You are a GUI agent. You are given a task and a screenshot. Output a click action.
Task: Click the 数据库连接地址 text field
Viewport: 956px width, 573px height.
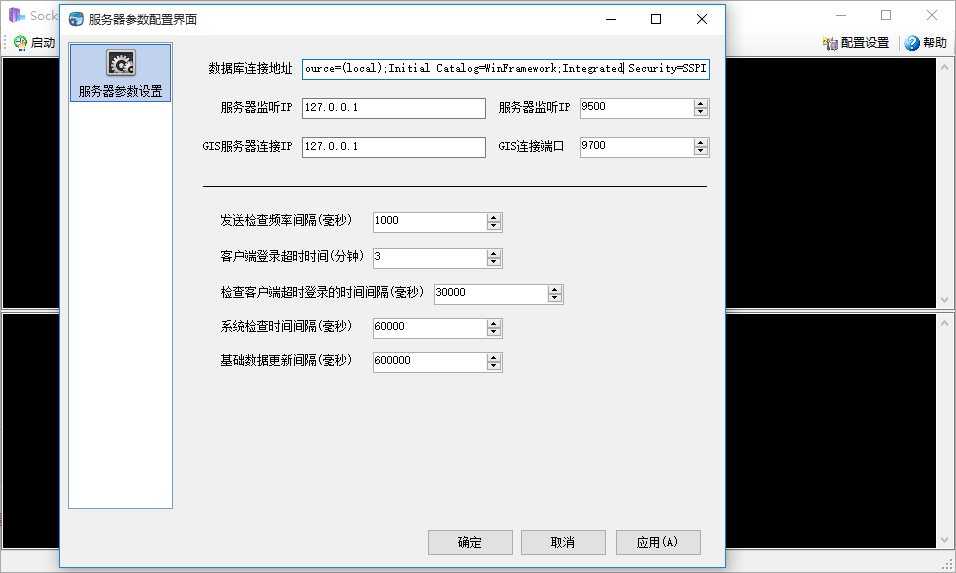point(505,69)
